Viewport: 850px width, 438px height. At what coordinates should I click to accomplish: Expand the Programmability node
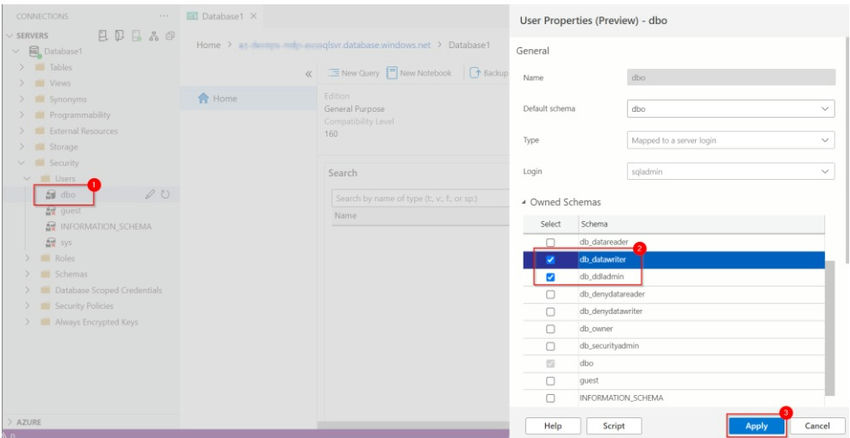click(x=22, y=115)
